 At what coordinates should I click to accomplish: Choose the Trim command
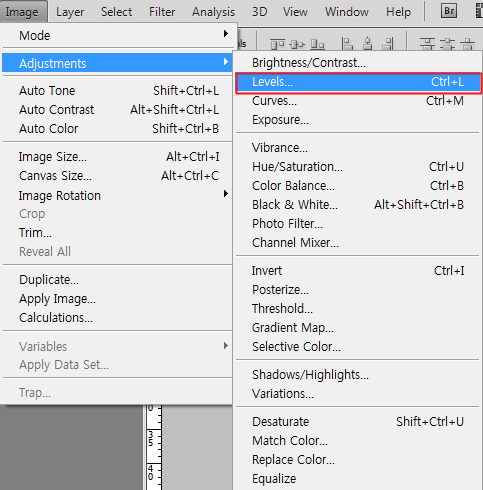[117, 233]
